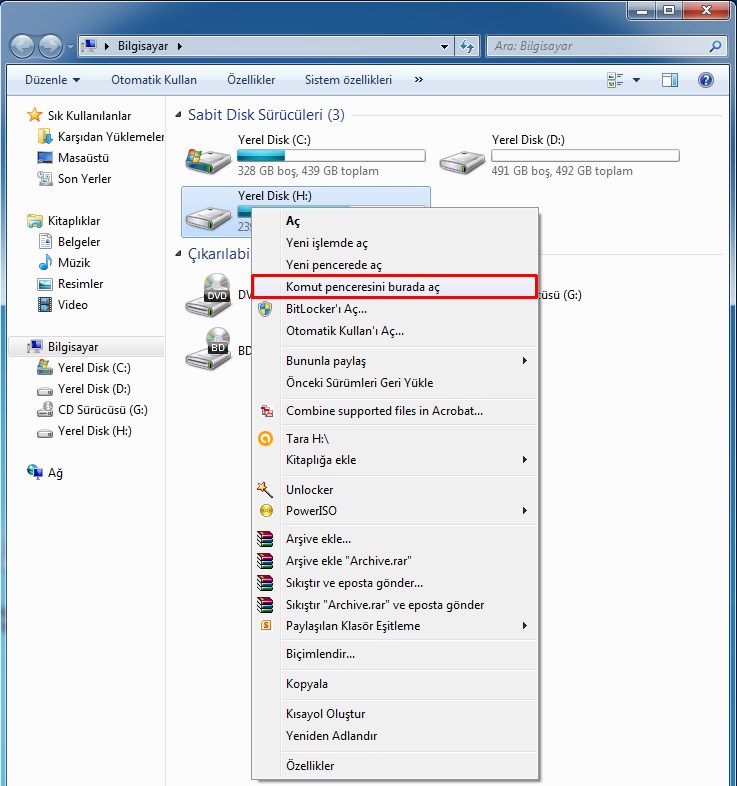
Task: Click the Back navigation arrow
Action: (23, 46)
